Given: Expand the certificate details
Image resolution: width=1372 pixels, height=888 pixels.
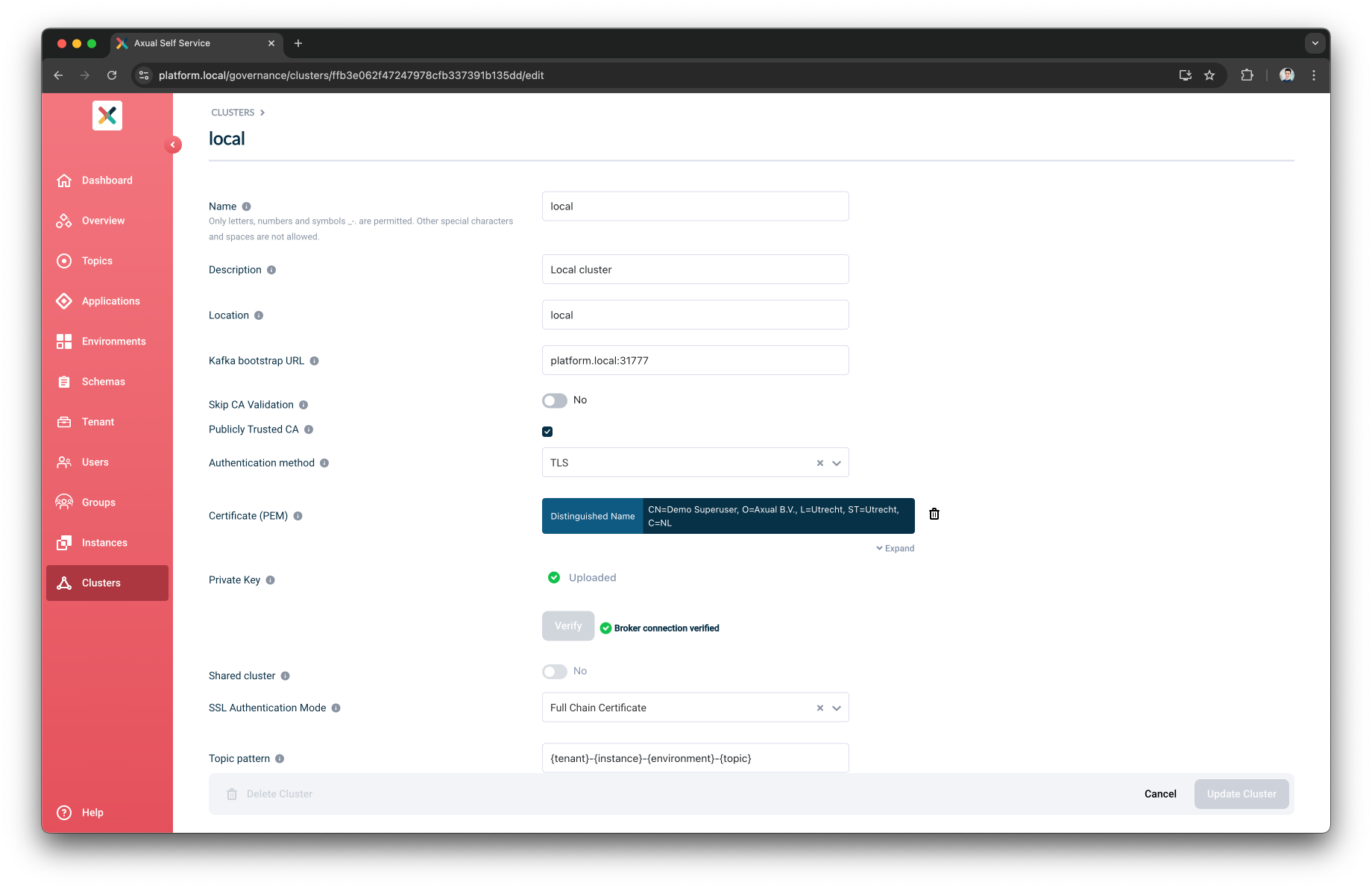Looking at the screenshot, I should pyautogui.click(x=895, y=548).
